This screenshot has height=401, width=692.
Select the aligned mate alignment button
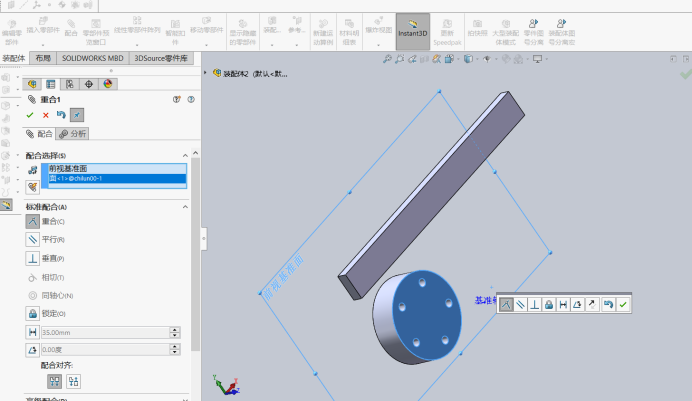pos(55,382)
